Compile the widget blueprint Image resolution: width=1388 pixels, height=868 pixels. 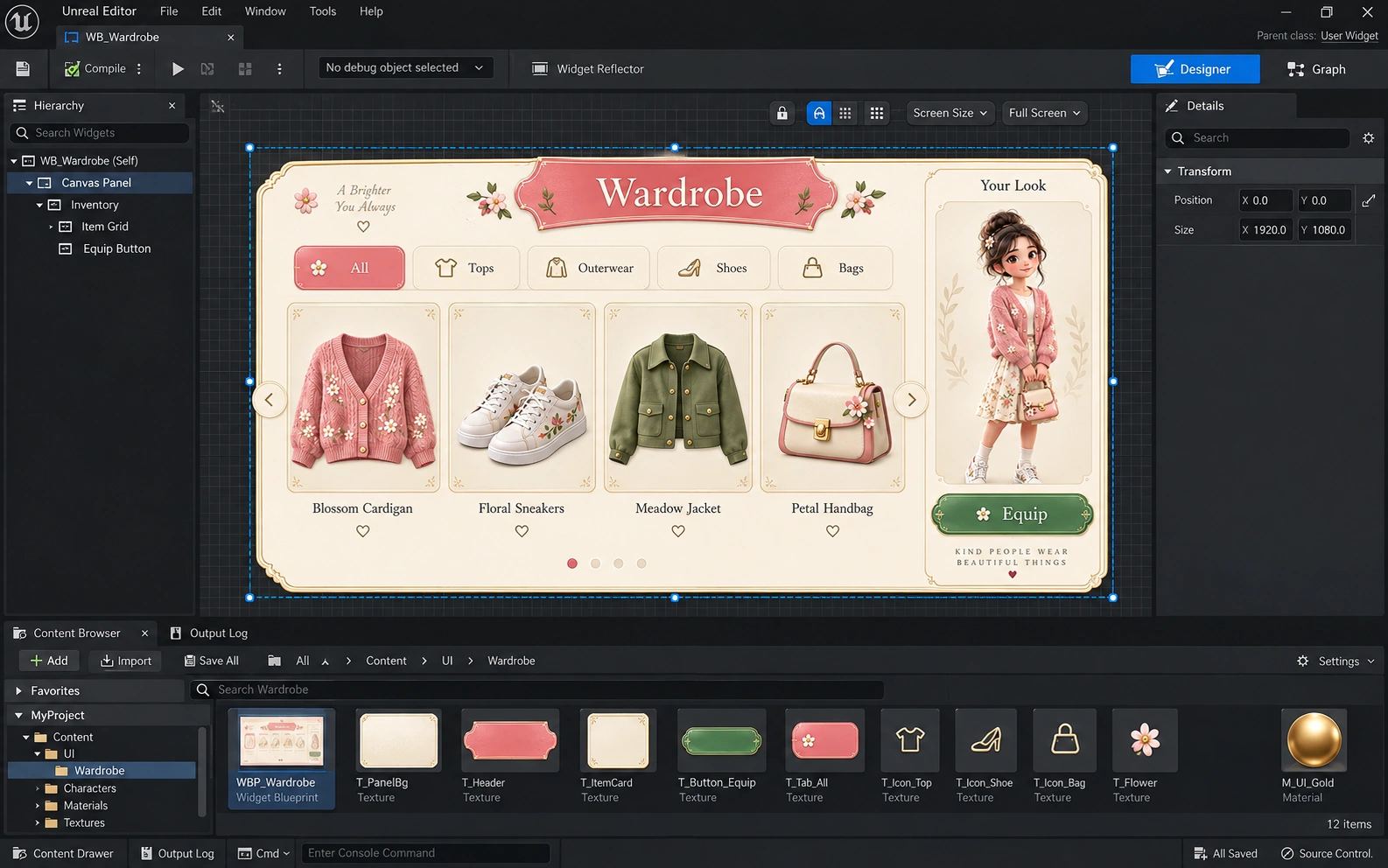[95, 68]
